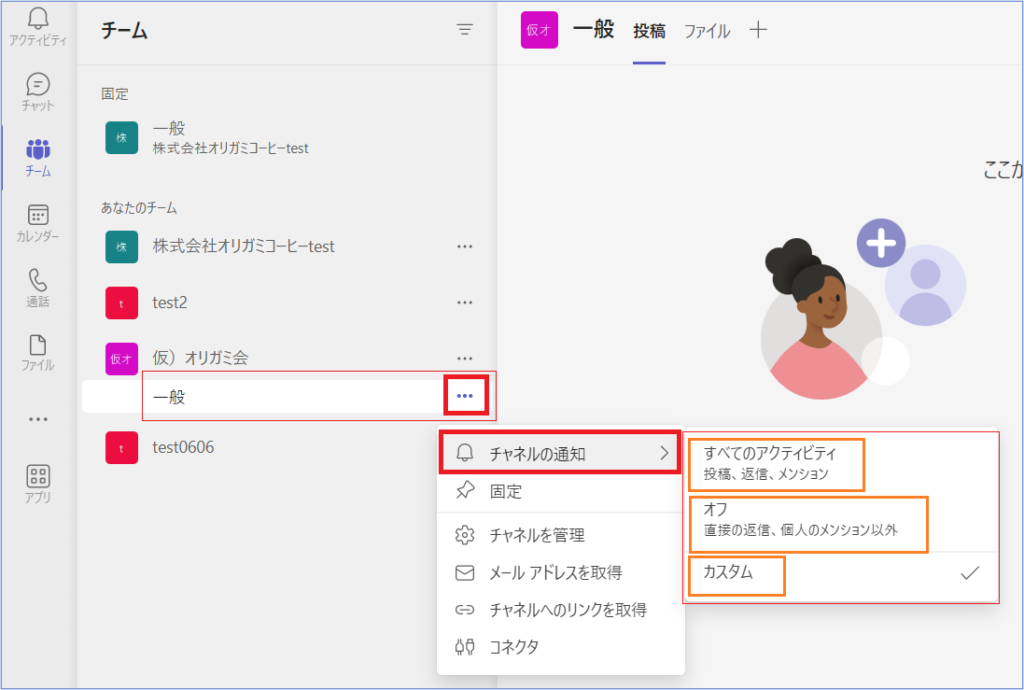The width and height of the screenshot is (1024, 690).
Task: Select the test0606 team
Action: (183, 447)
